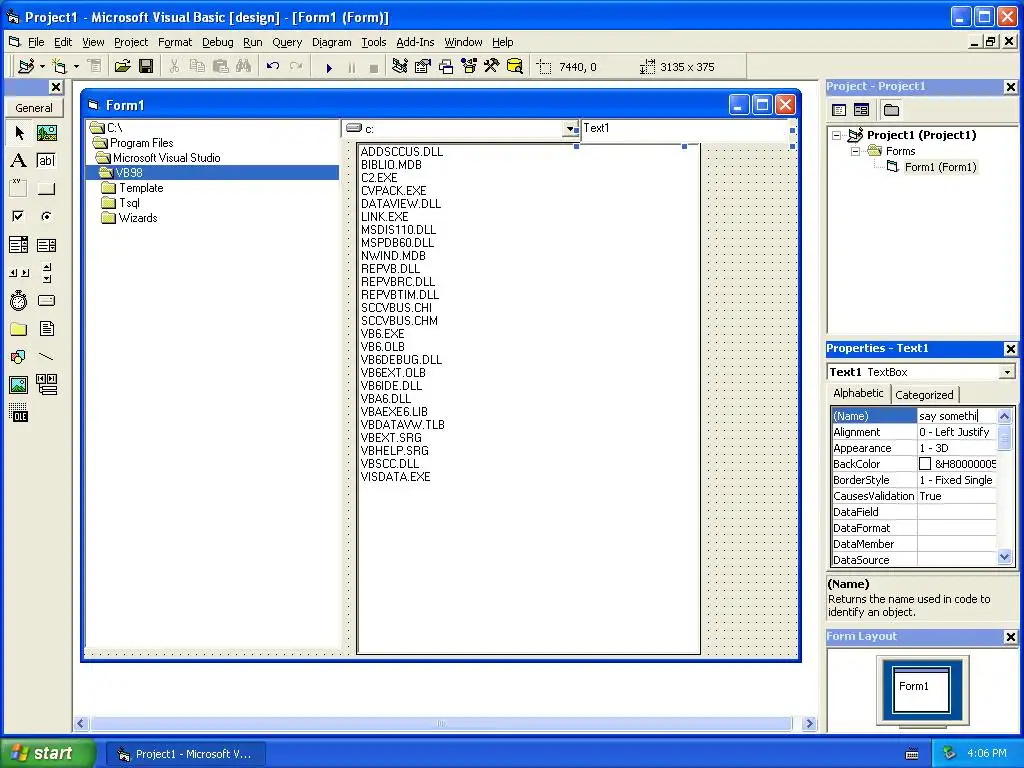This screenshot has width=1024, height=768.
Task: Close the Properties panel
Action: tap(1010, 349)
